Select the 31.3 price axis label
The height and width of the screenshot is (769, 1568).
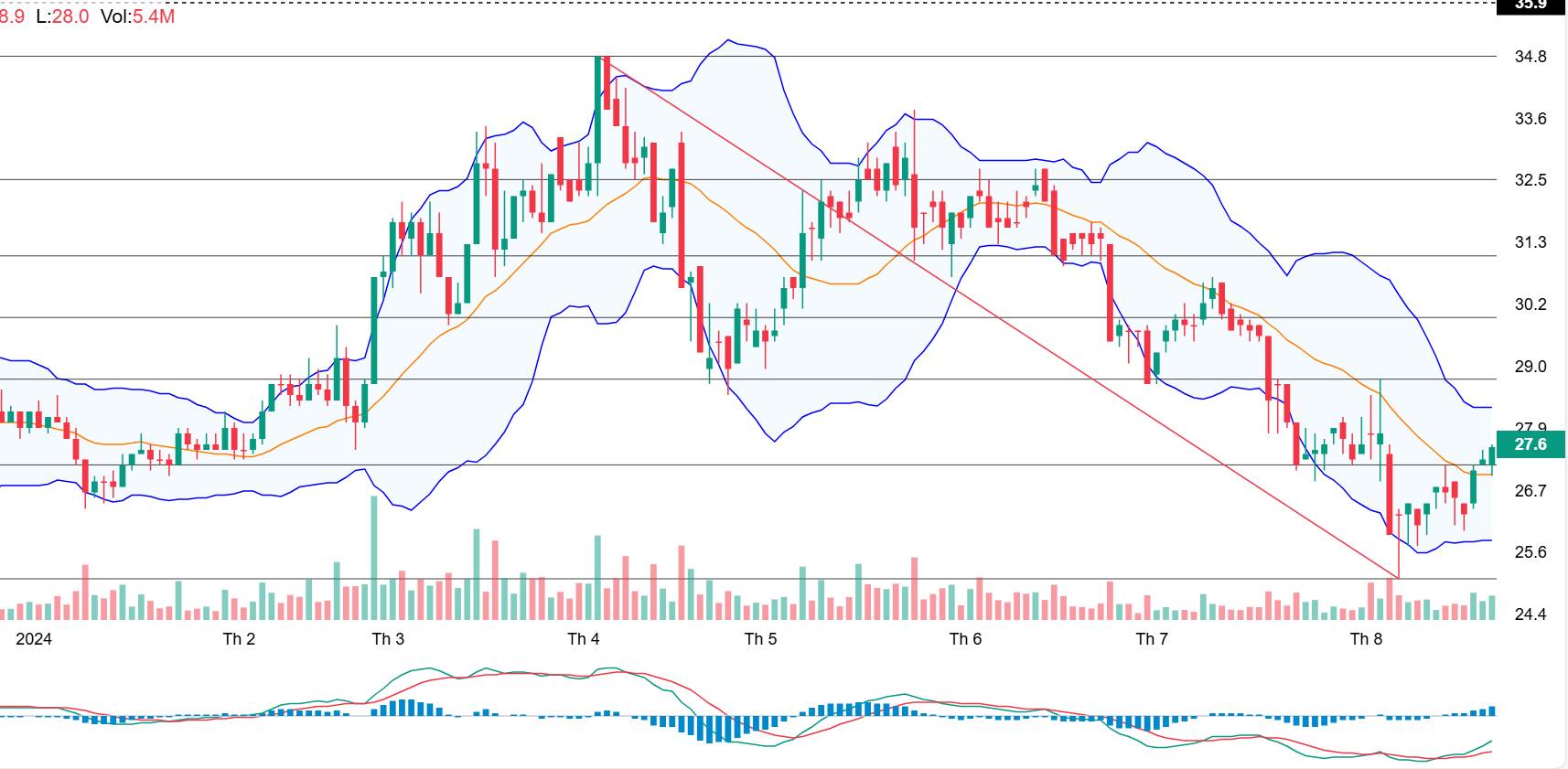(1530, 242)
